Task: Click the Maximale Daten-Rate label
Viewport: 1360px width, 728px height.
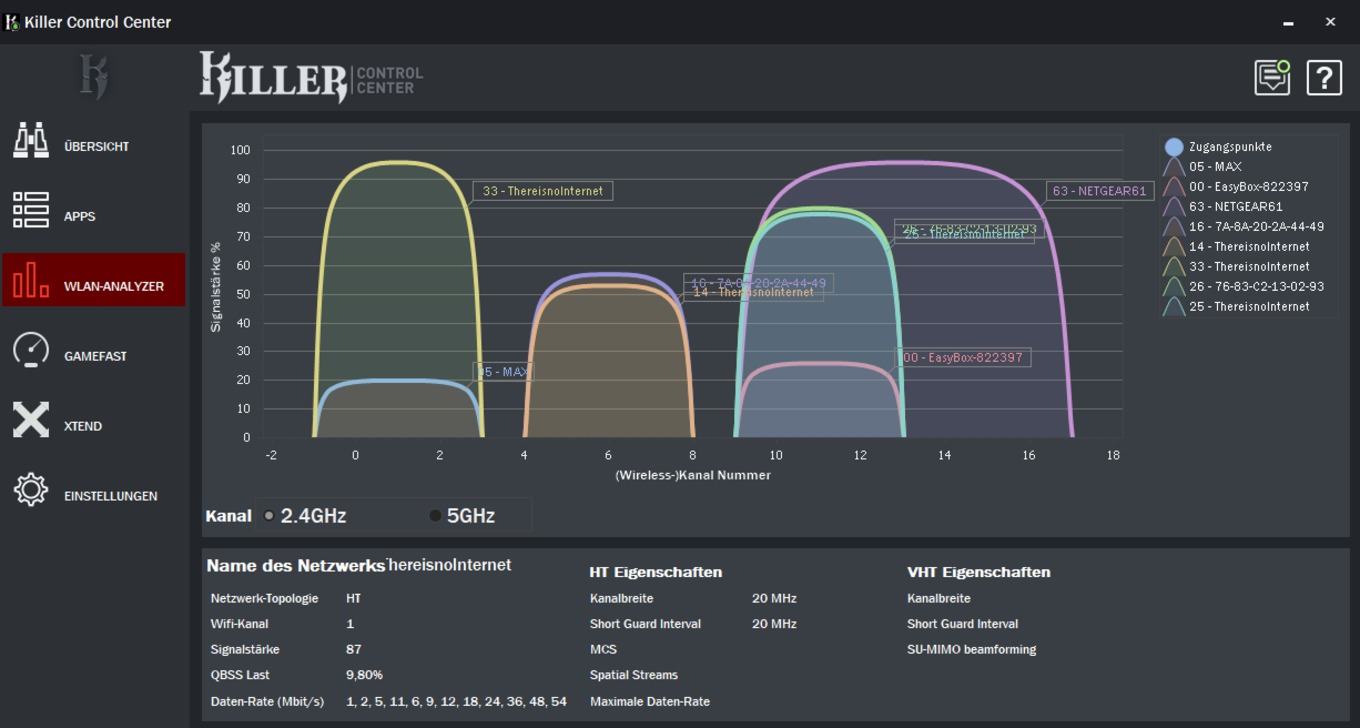Action: 650,701
